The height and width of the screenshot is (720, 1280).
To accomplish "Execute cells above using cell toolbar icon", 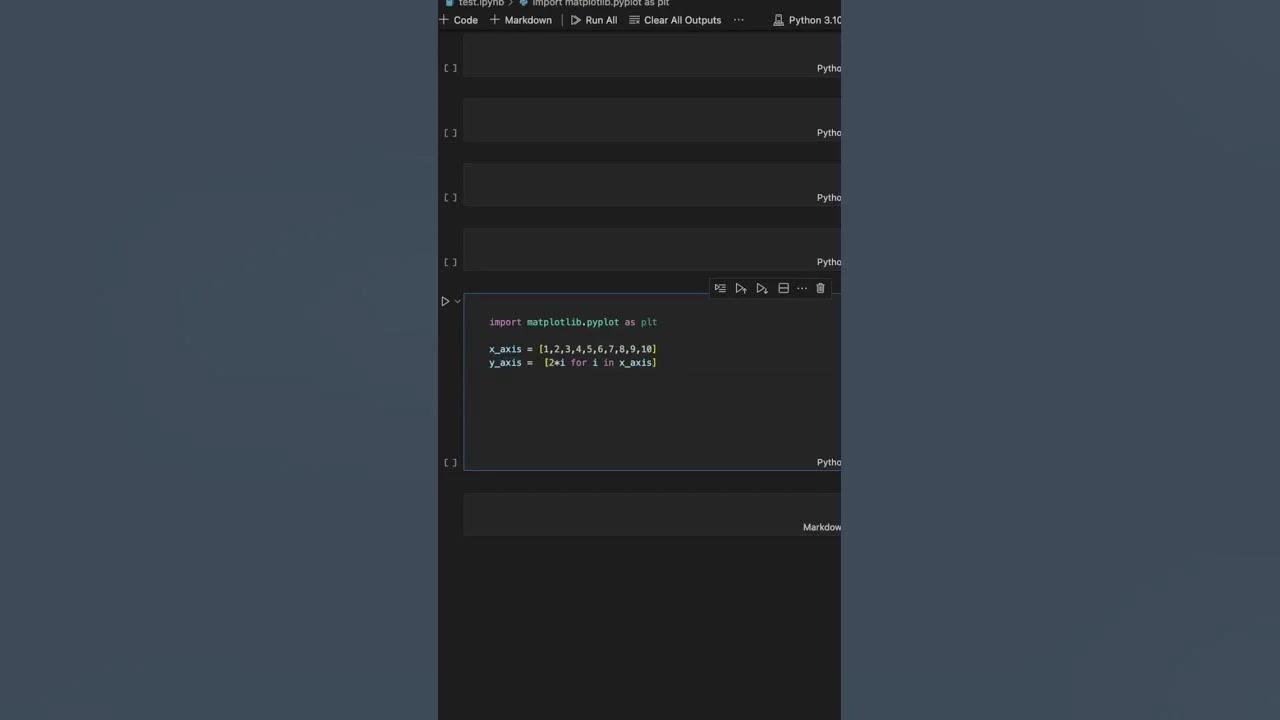I will [x=741, y=288].
